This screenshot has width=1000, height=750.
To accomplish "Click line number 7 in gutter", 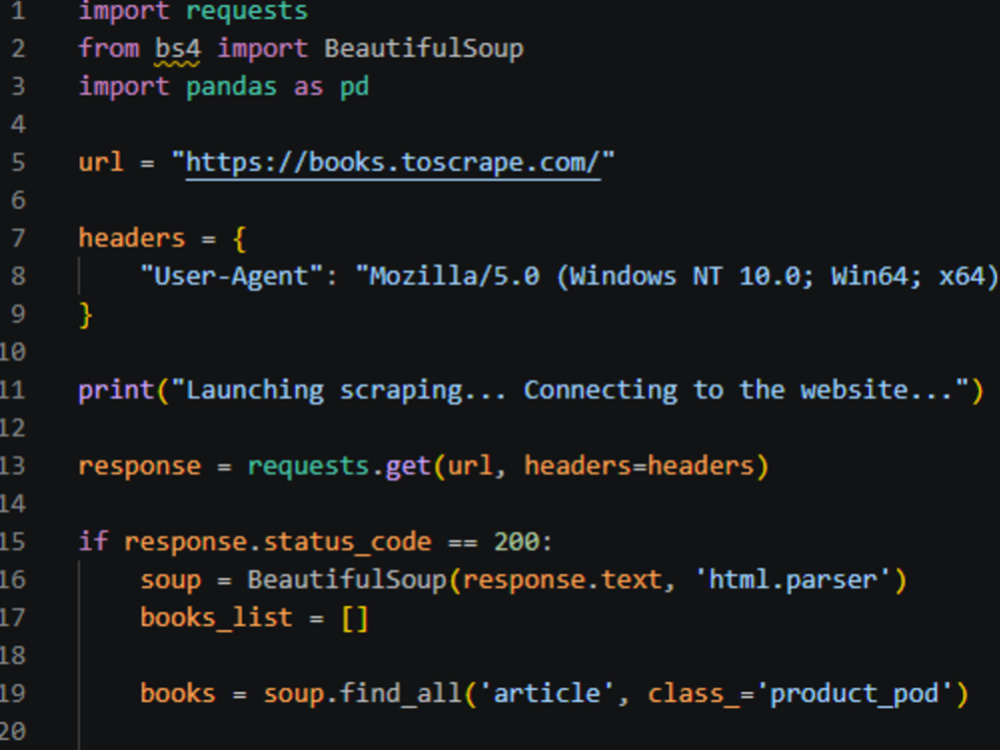I will tap(18, 238).
